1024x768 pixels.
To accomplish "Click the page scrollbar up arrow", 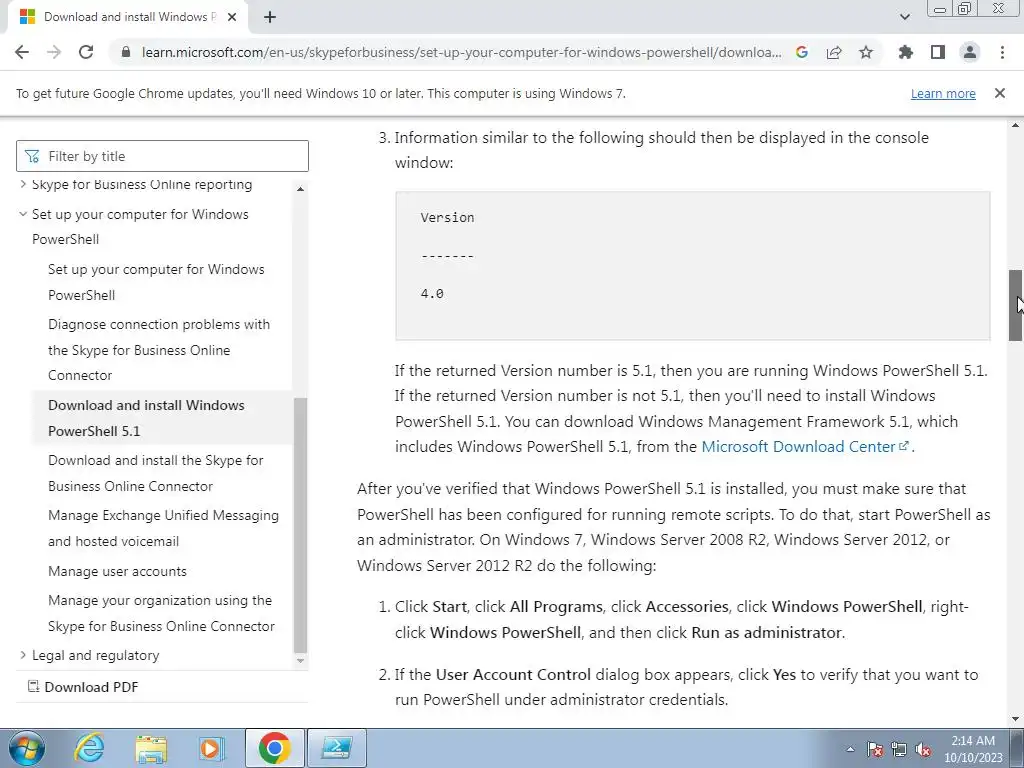I will pyautogui.click(x=1016, y=125).
